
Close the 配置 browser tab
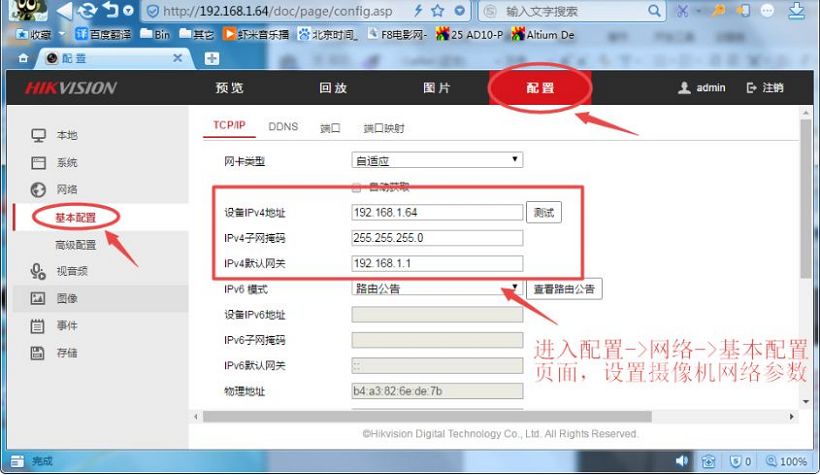point(178,58)
